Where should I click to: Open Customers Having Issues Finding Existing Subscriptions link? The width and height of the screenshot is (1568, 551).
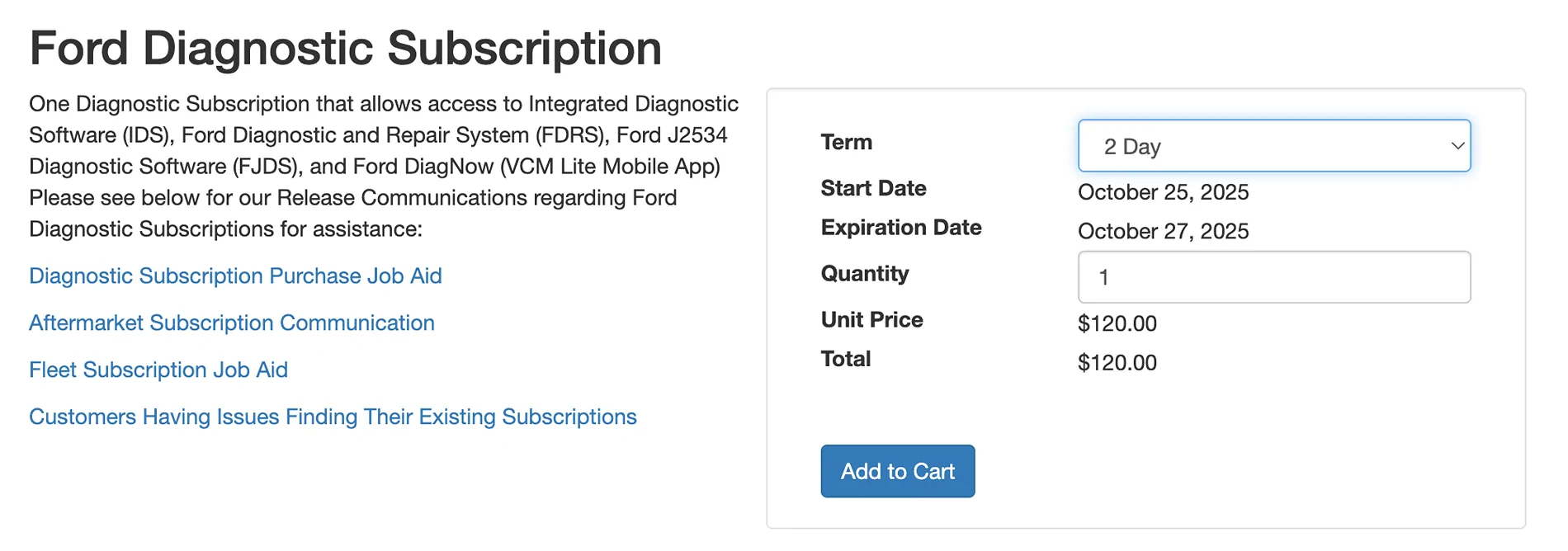pos(333,417)
